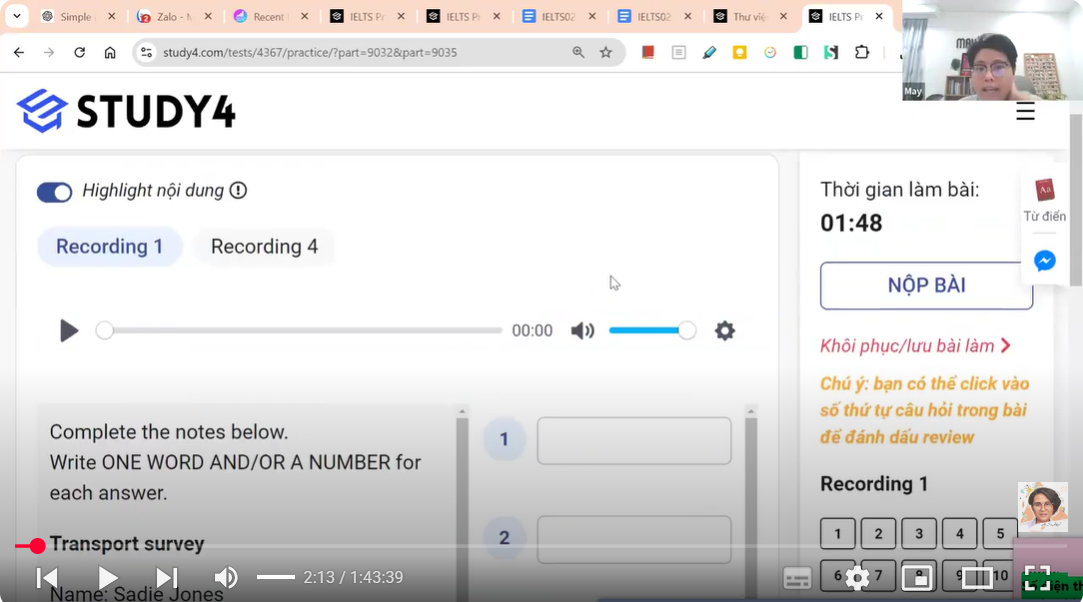1083x602 pixels.
Task: Jump to question 4 in review panel
Action: [960, 534]
